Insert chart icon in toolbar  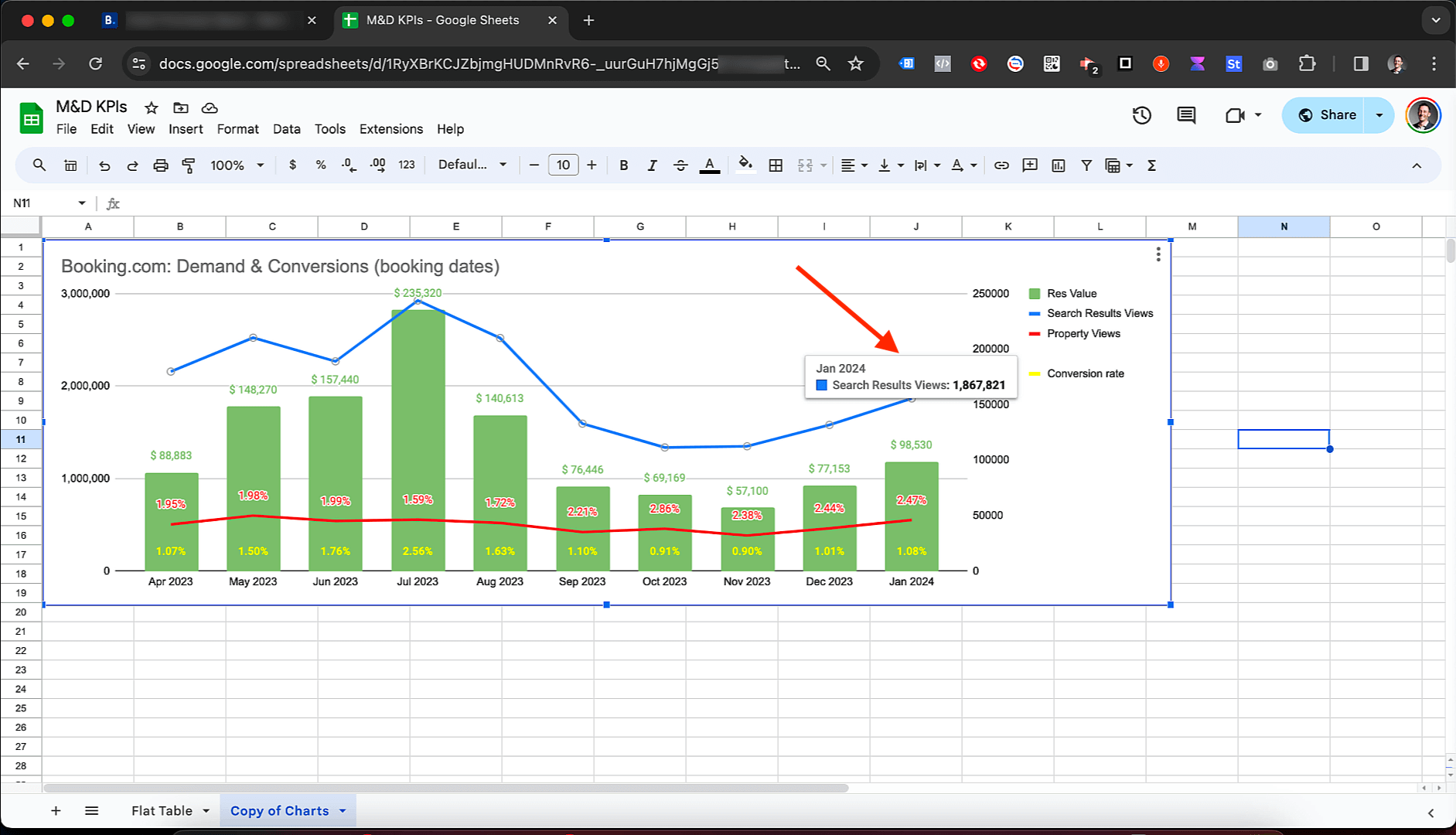(x=1059, y=165)
